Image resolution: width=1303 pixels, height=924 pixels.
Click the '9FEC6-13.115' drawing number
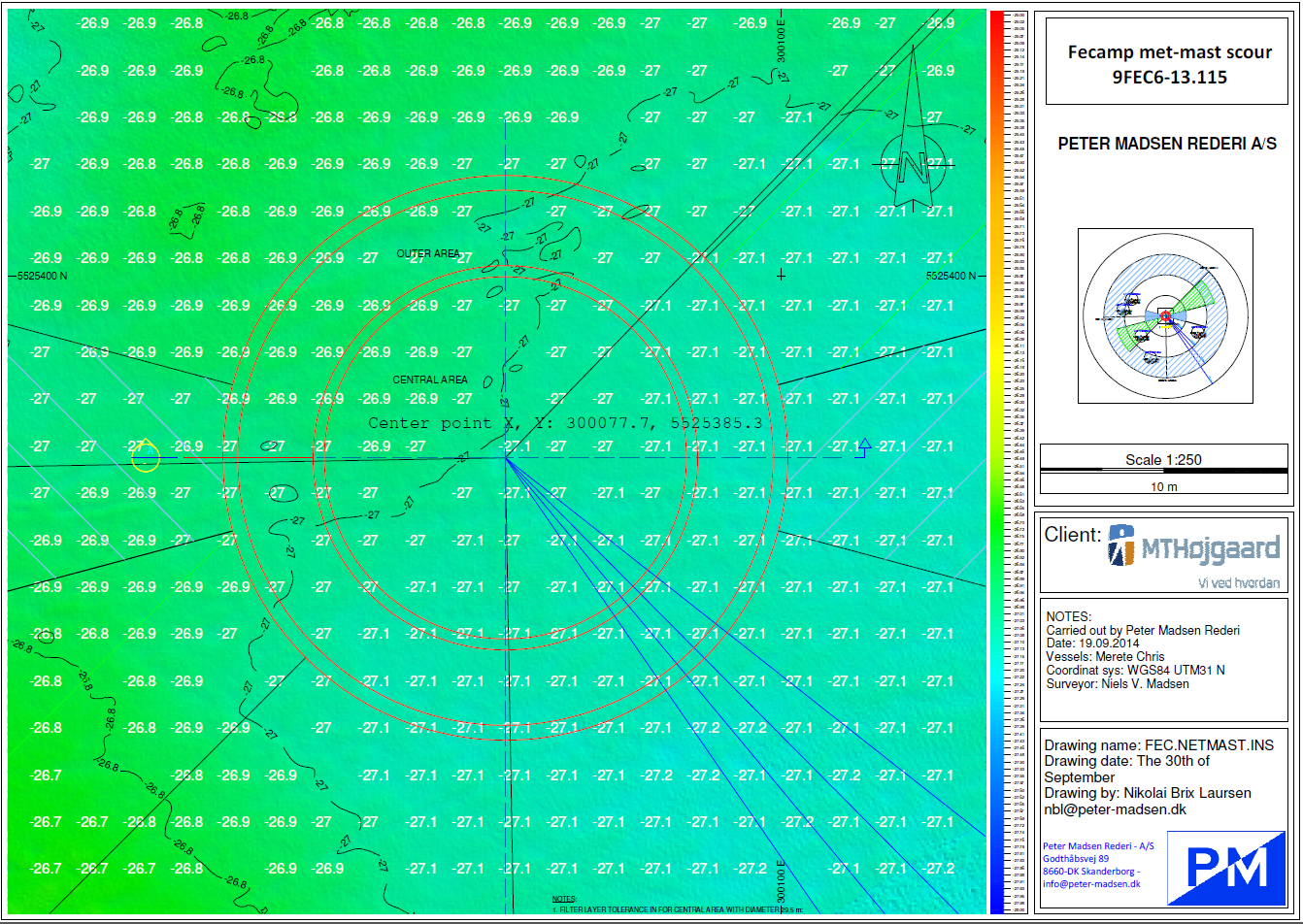click(1169, 77)
